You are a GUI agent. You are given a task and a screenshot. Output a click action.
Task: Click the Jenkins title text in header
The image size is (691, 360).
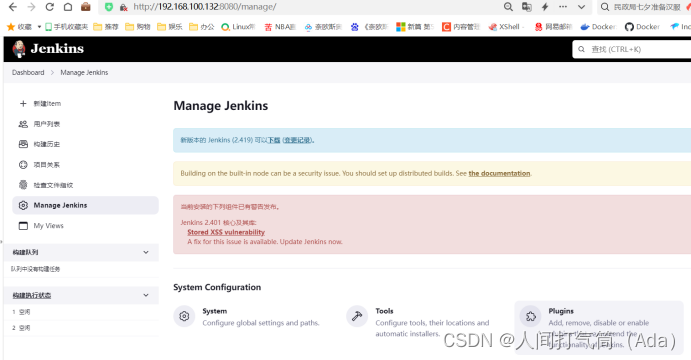coord(57,48)
